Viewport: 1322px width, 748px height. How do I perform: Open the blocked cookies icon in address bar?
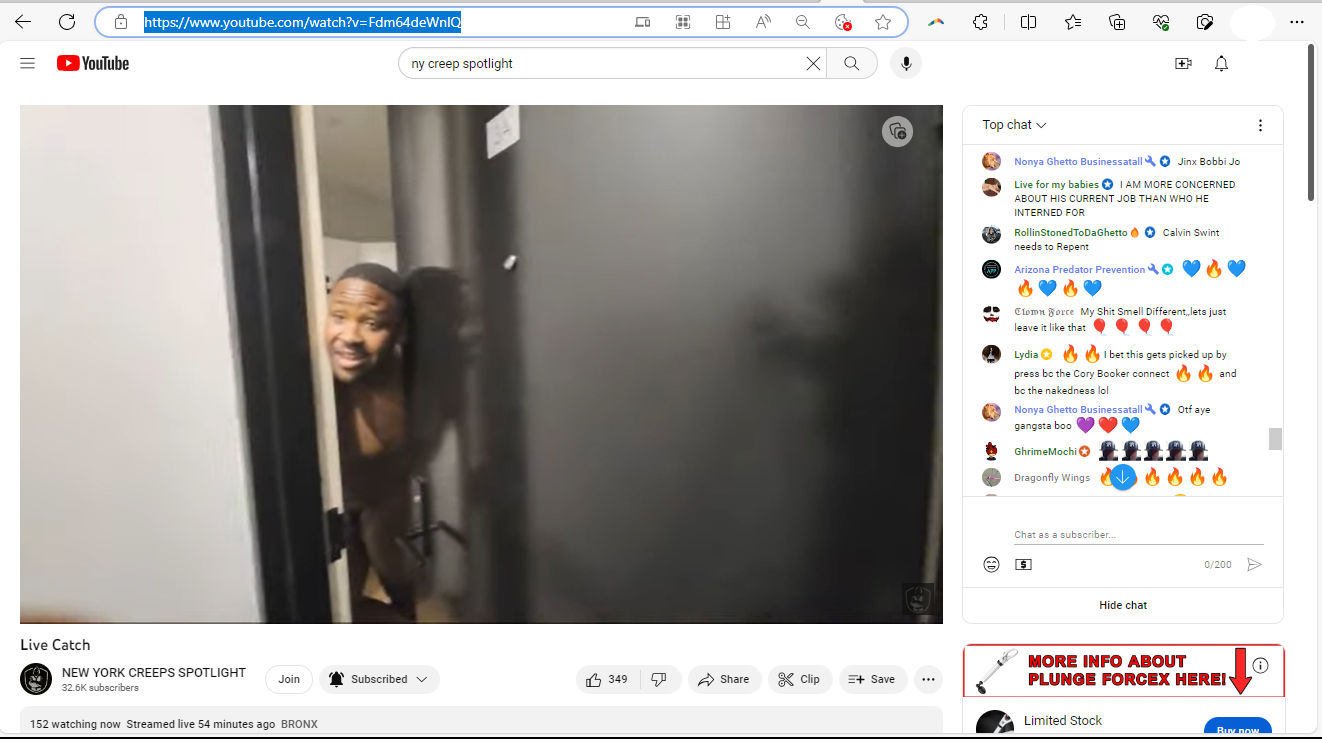[x=843, y=22]
